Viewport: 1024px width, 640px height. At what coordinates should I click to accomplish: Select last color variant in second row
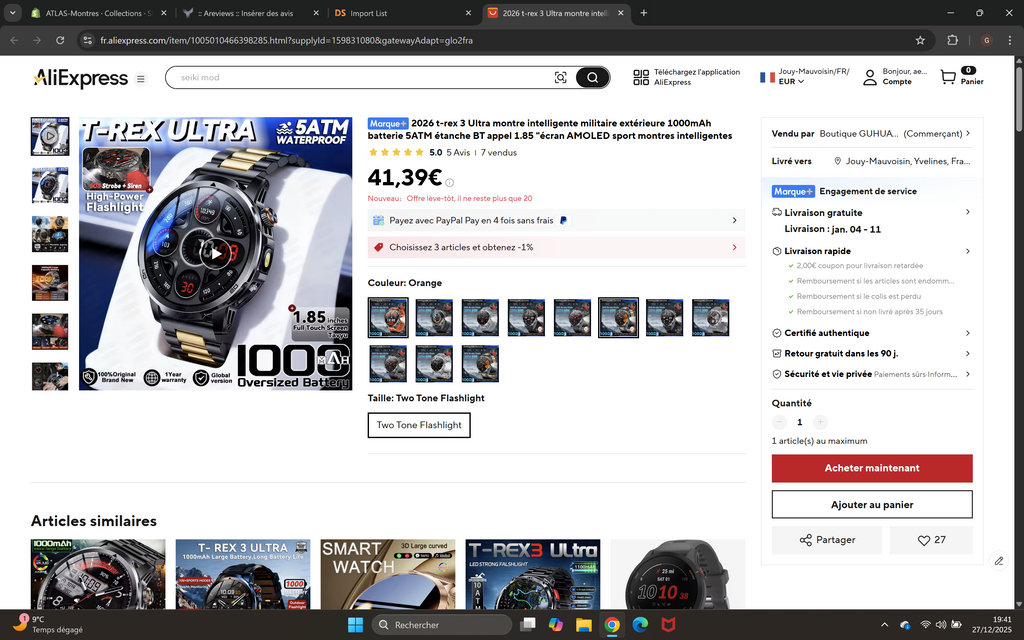pos(480,364)
